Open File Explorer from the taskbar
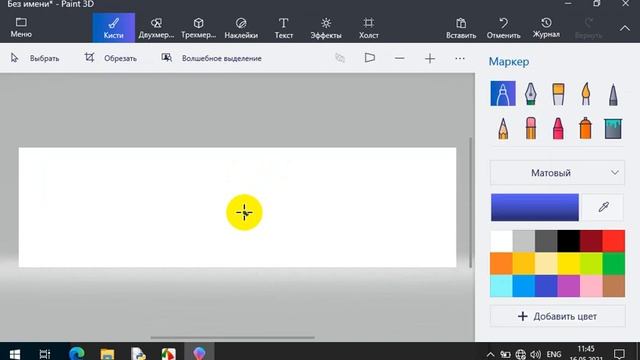The width and height of the screenshot is (640, 360). (x=107, y=353)
